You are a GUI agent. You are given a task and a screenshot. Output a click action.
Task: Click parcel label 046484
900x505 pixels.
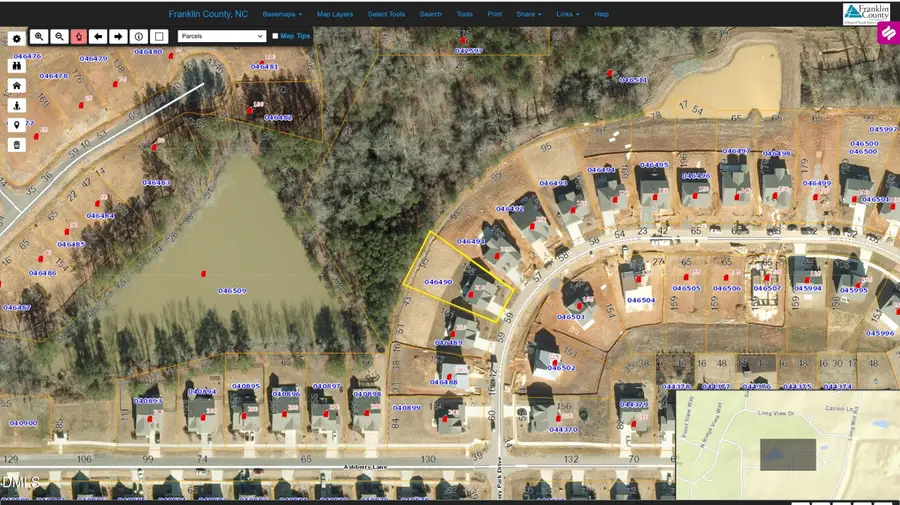tap(100, 216)
